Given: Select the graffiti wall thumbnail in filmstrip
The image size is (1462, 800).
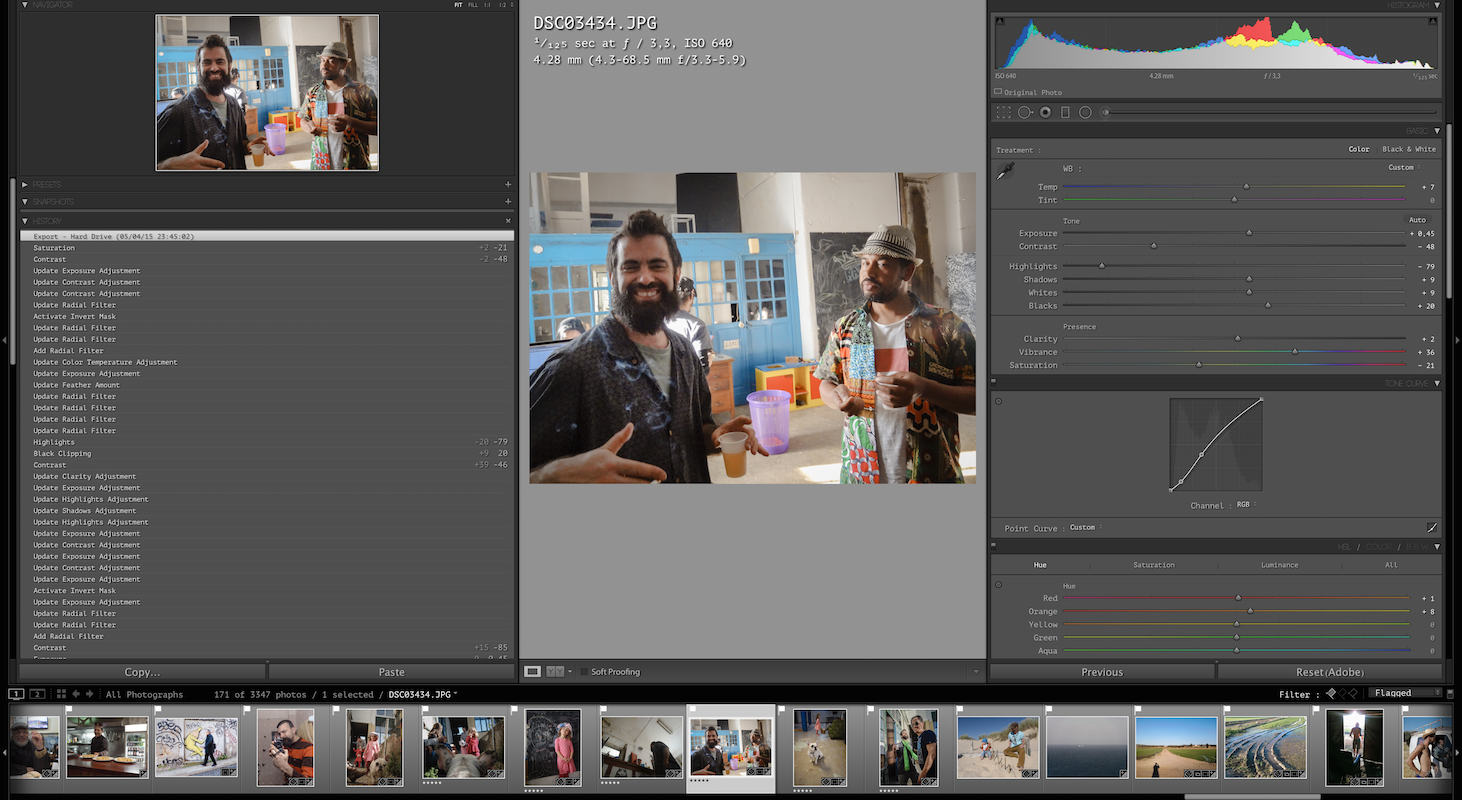Looking at the screenshot, I should click(x=196, y=746).
